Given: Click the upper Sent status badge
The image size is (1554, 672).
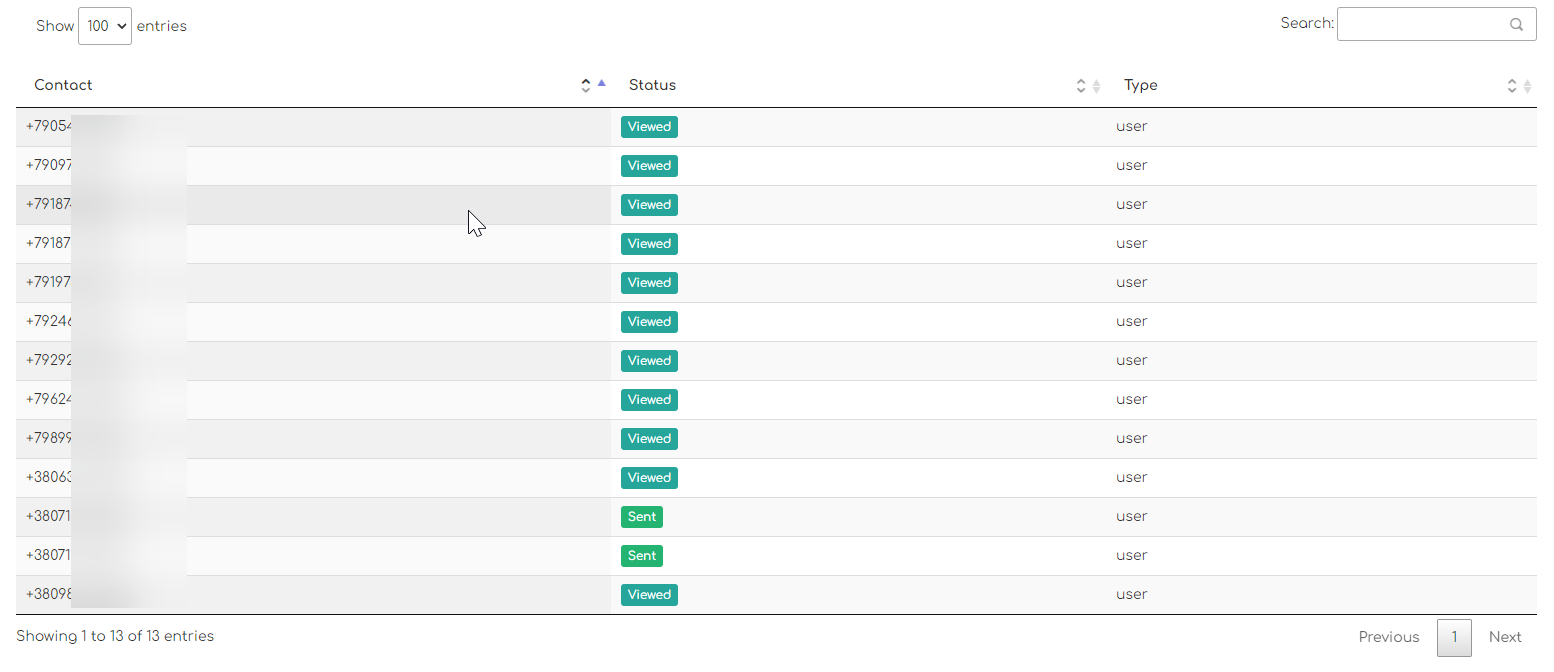Looking at the screenshot, I should tap(642, 517).
